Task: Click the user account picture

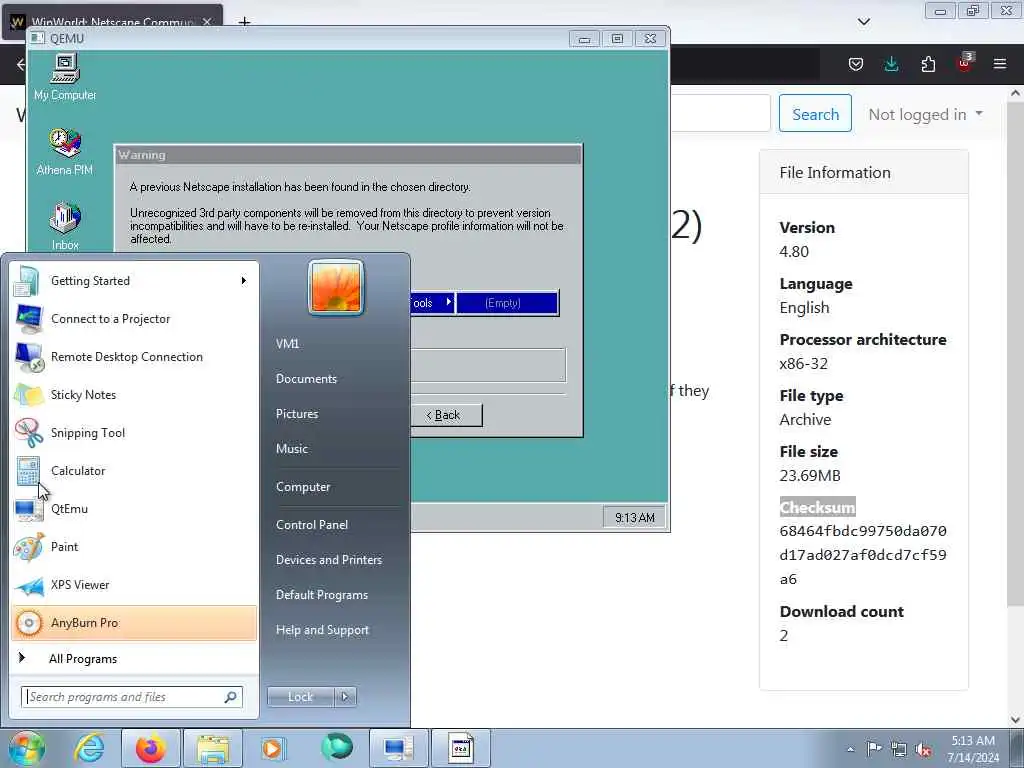Action: tap(336, 287)
